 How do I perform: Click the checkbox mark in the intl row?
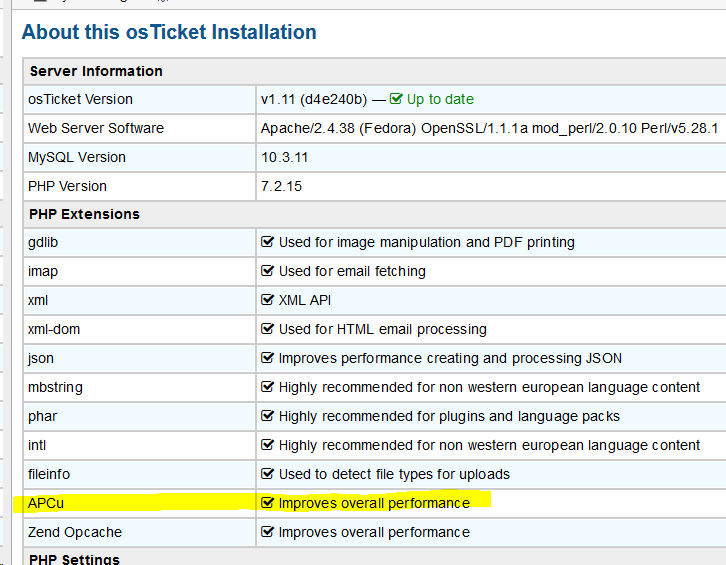click(x=267, y=445)
